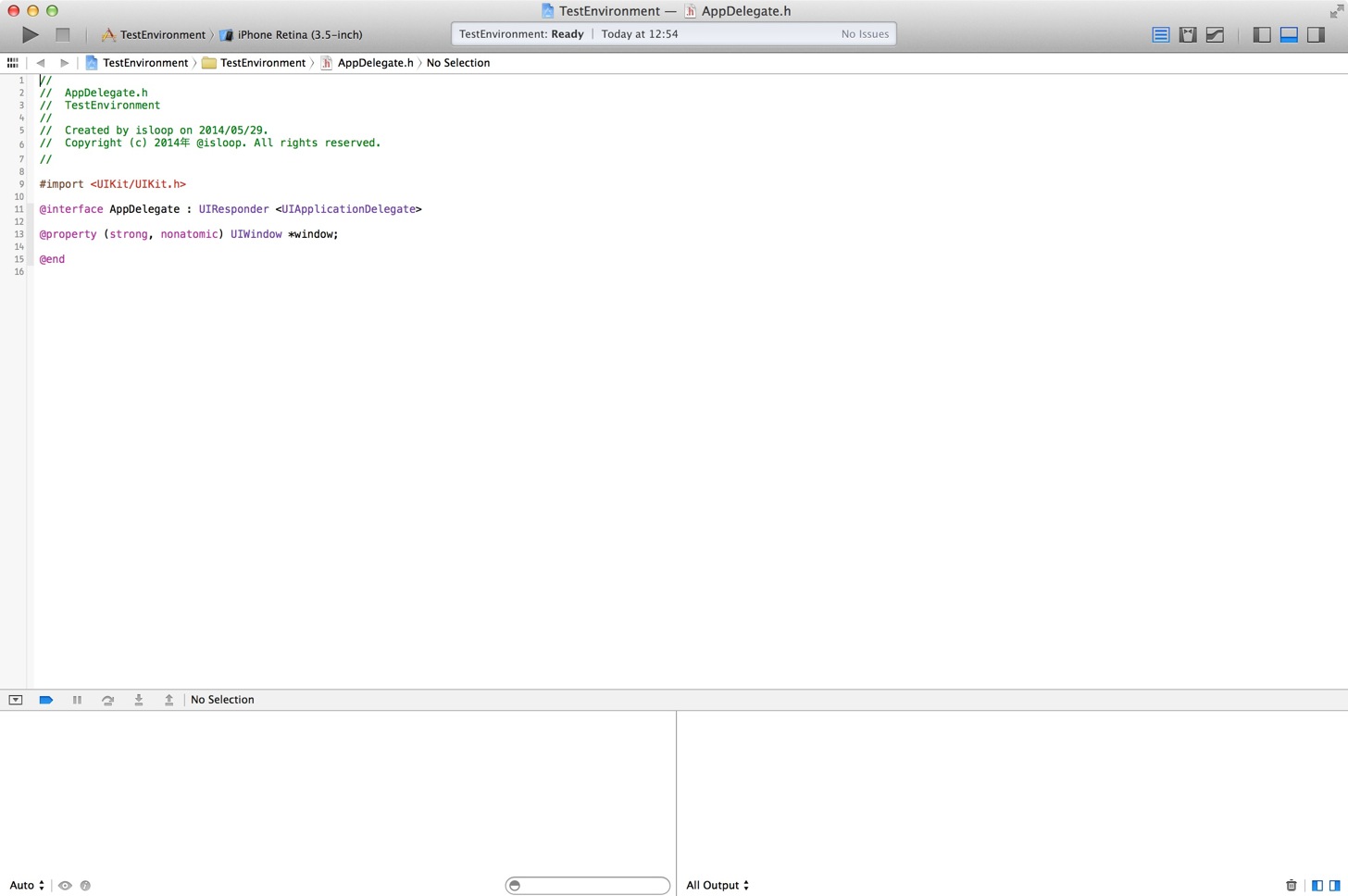Hide the debug area with the collapse button
This screenshot has height=896, width=1348.
16,700
